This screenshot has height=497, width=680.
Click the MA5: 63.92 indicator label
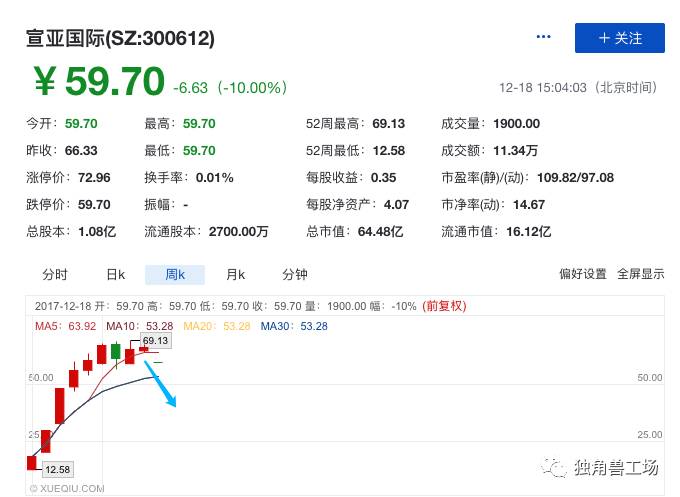coord(65,326)
